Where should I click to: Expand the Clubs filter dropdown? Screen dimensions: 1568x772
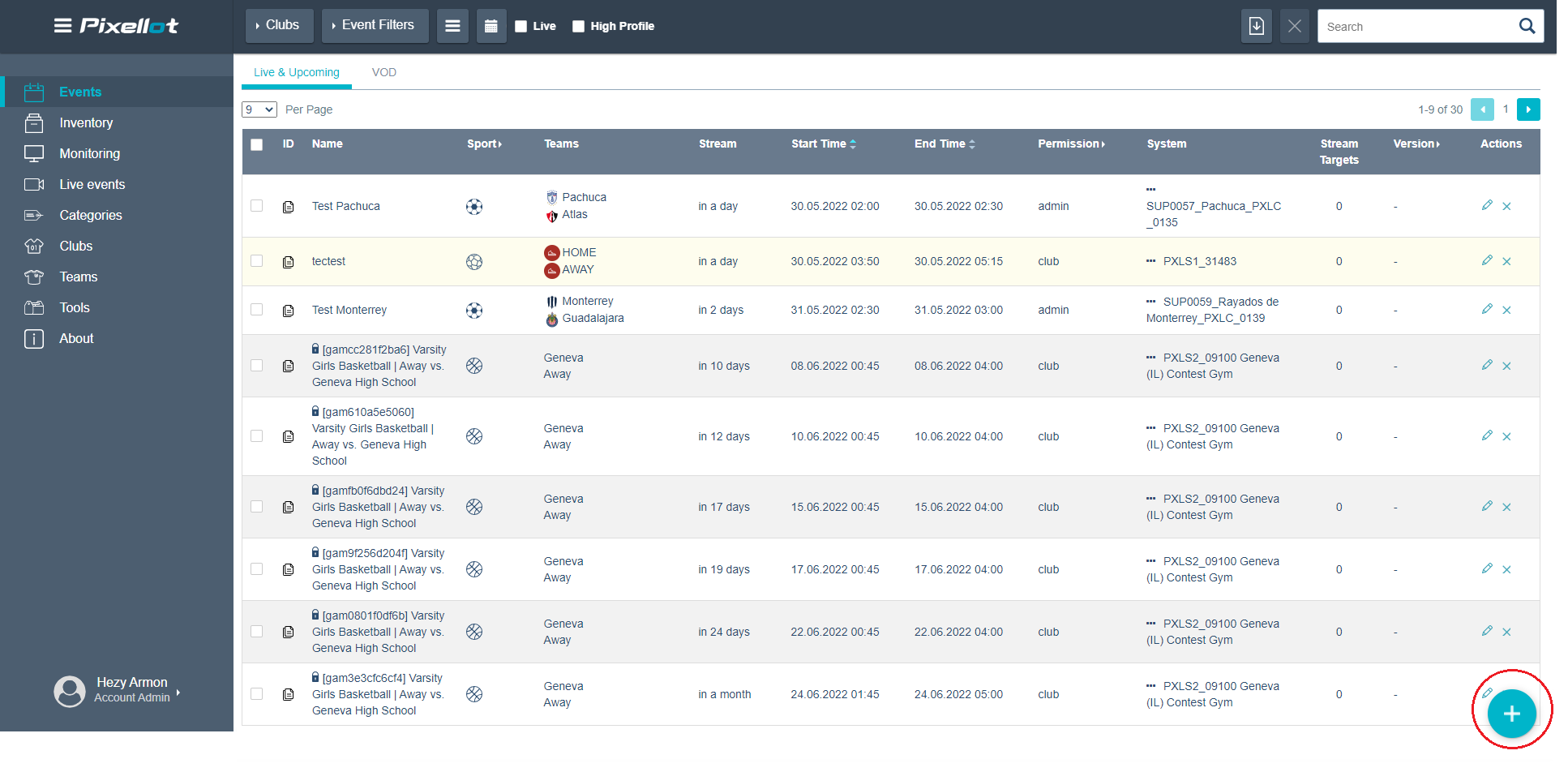tap(279, 26)
